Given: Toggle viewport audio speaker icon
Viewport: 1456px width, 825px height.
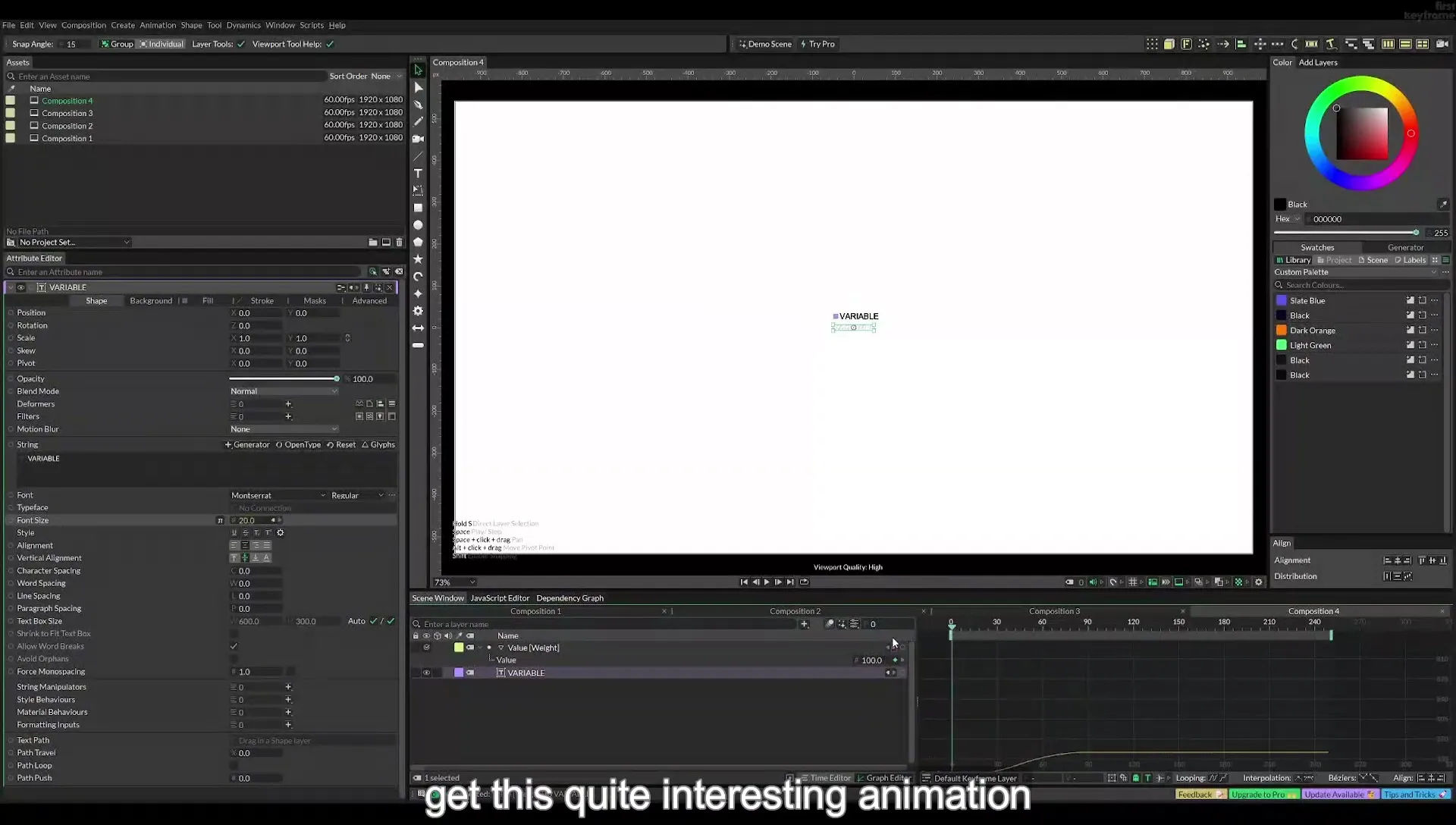Looking at the screenshot, I should pos(1093,582).
